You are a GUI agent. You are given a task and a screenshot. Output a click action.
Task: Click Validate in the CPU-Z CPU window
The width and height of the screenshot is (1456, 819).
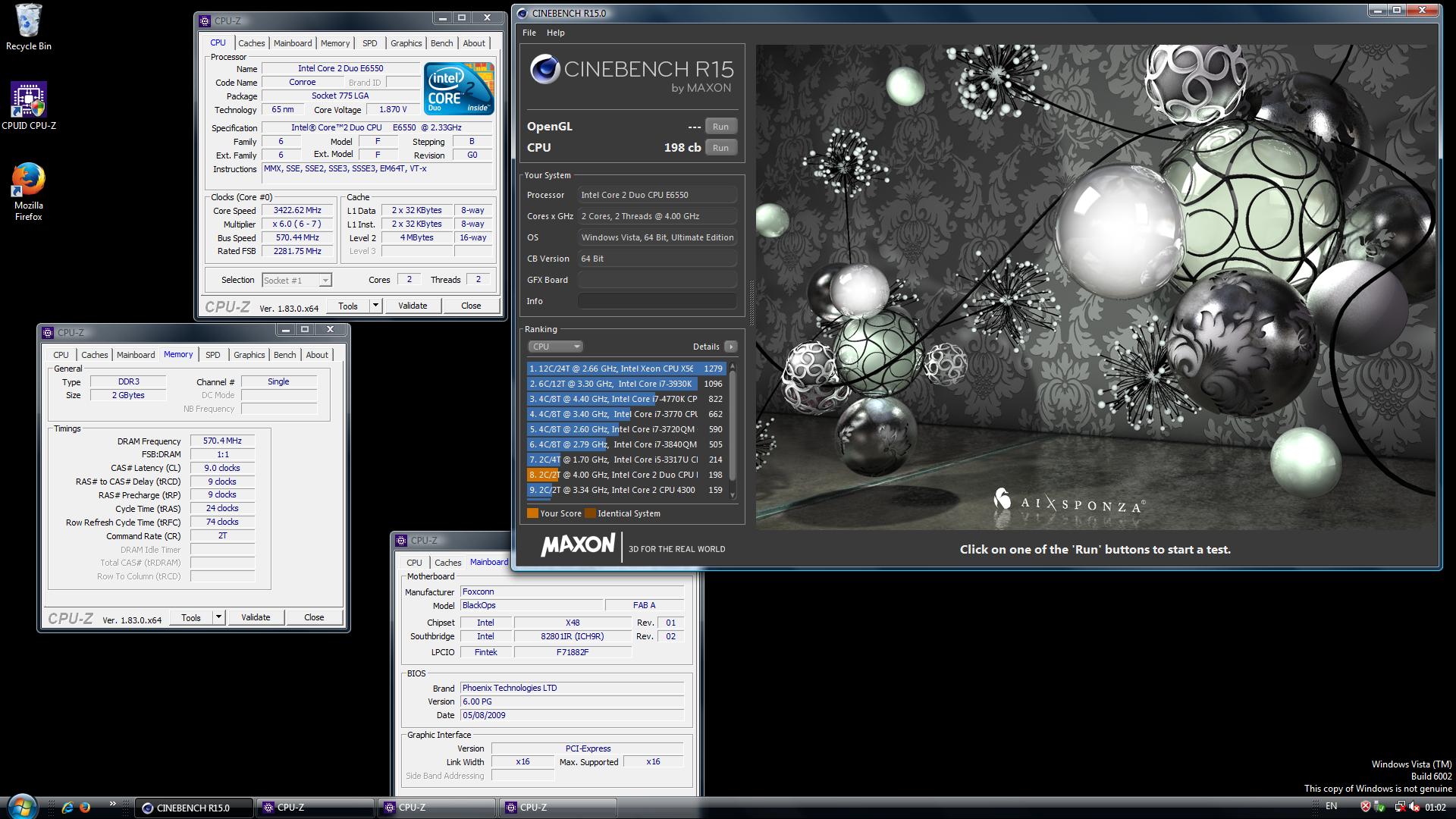coord(413,306)
